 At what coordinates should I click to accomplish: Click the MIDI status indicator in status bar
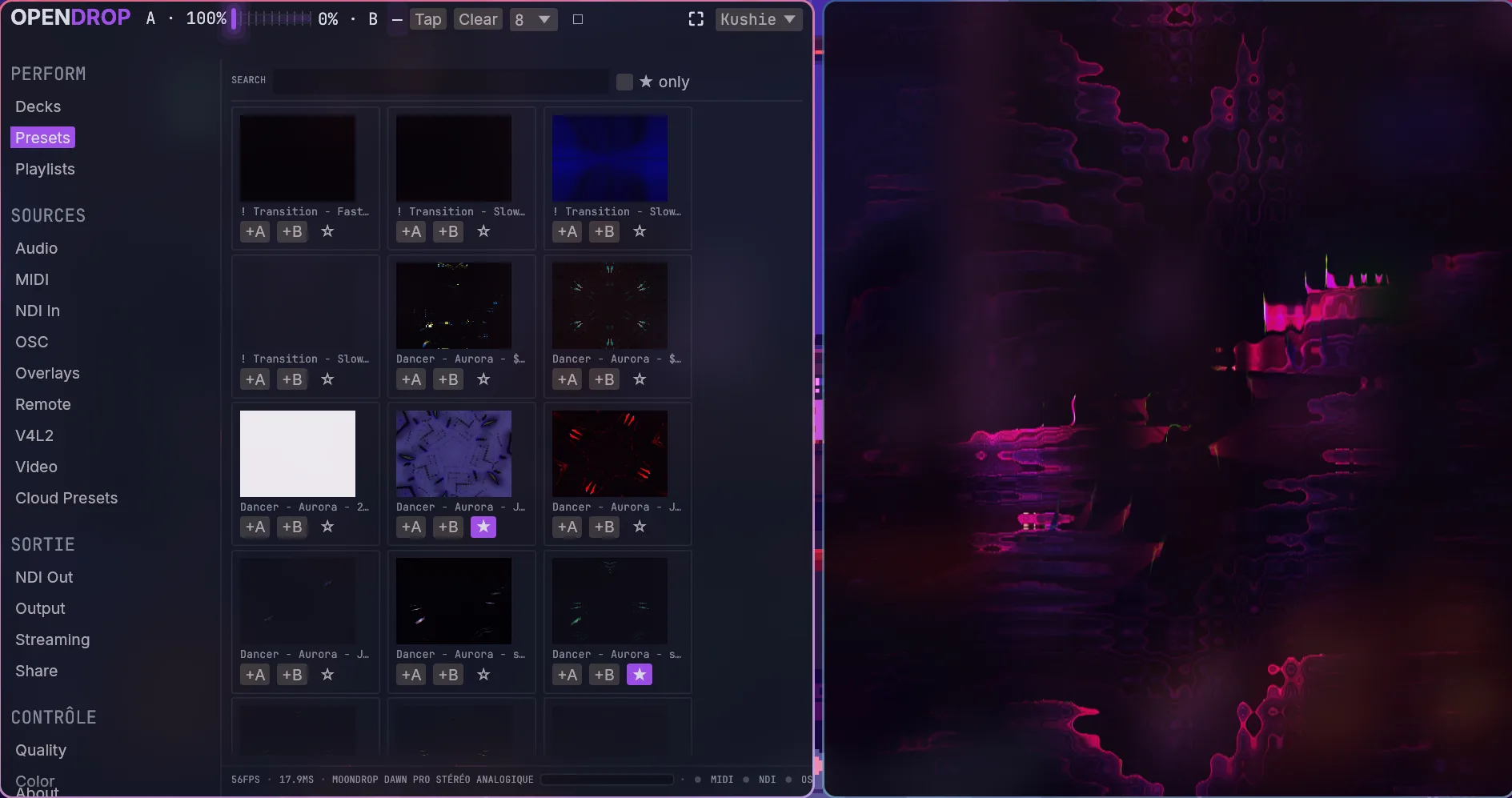coord(715,780)
